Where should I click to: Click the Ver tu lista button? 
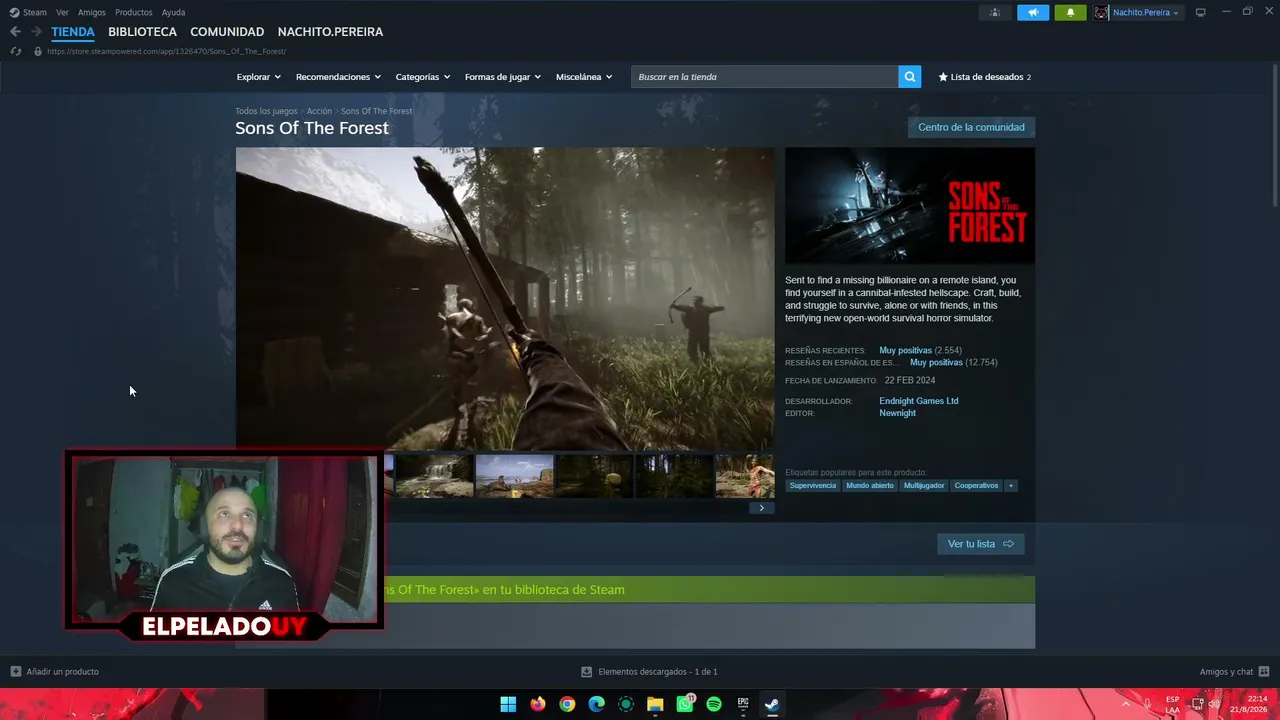coord(980,544)
